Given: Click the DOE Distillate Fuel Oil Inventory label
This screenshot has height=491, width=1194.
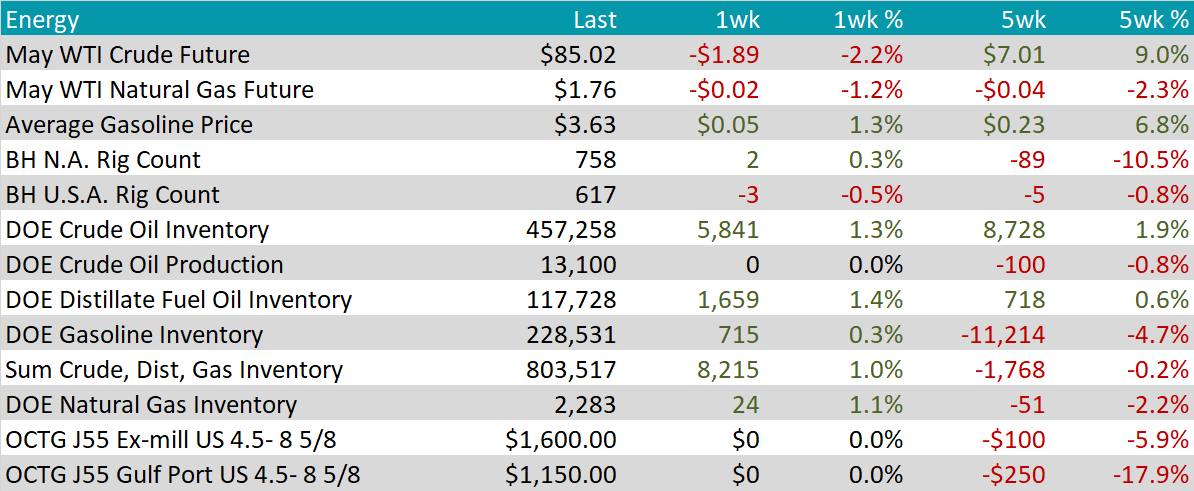Looking at the screenshot, I should coord(179,300).
